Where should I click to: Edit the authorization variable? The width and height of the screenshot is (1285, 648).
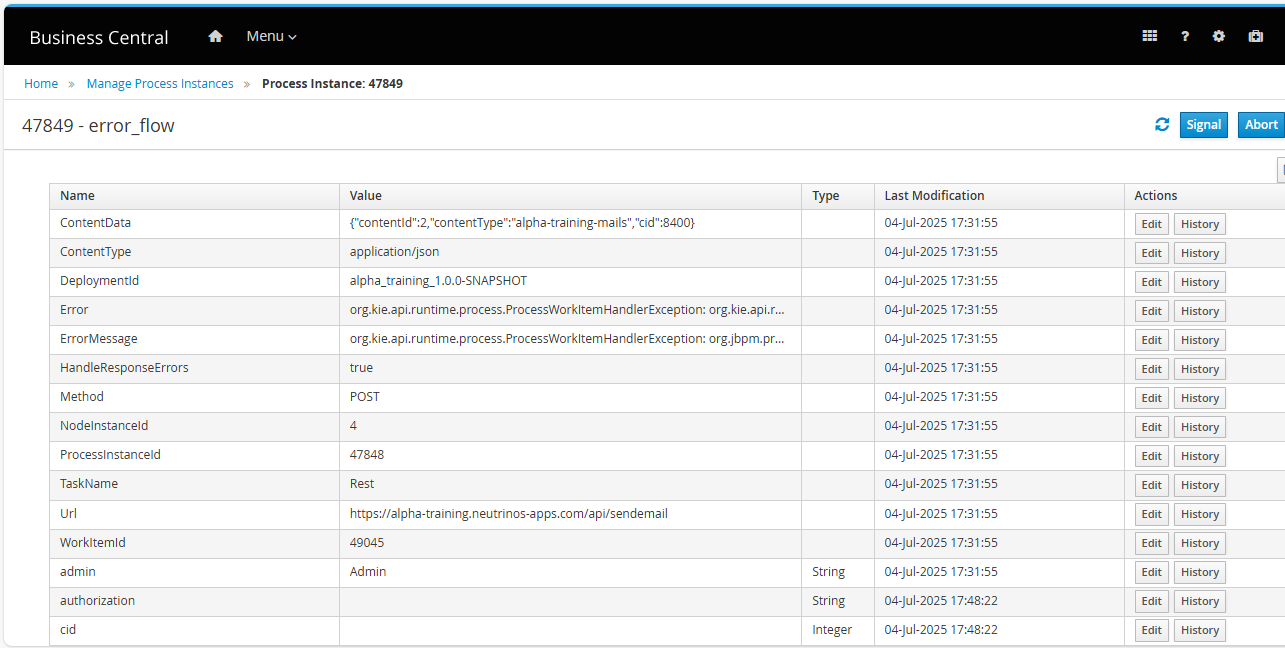[x=1151, y=601]
